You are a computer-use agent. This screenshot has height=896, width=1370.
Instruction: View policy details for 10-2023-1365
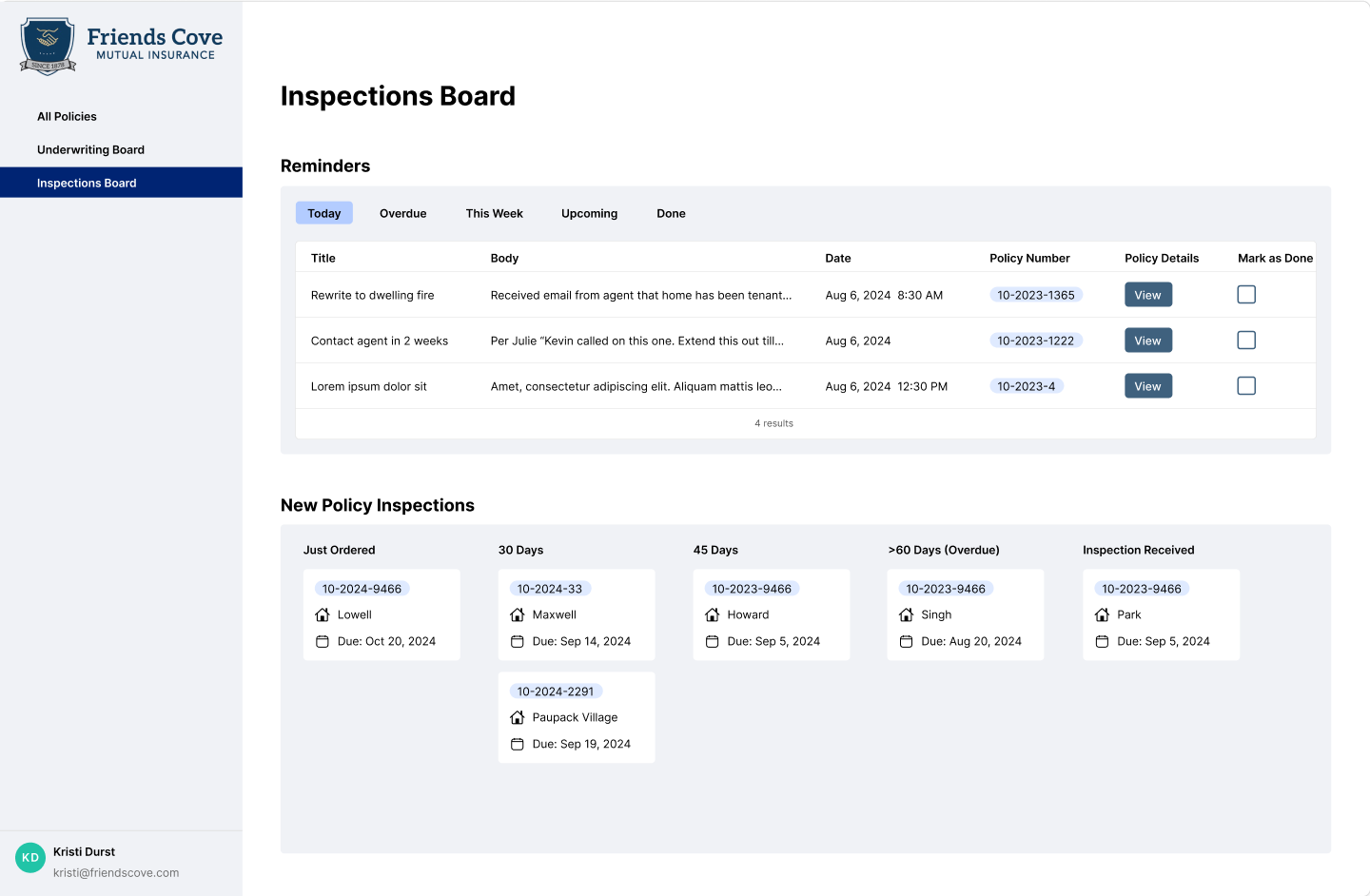click(x=1147, y=295)
